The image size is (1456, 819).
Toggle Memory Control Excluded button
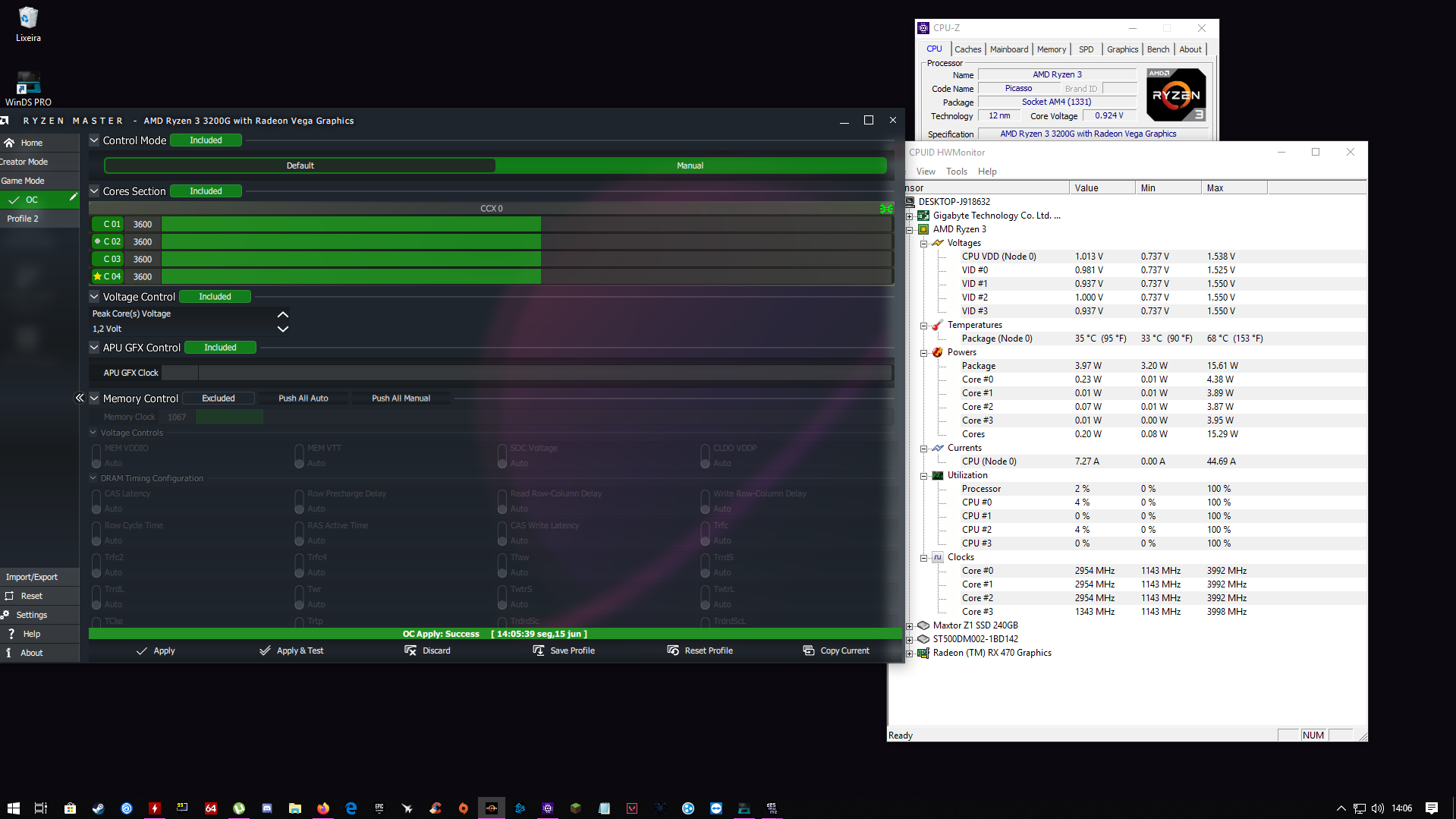pyautogui.click(x=219, y=398)
